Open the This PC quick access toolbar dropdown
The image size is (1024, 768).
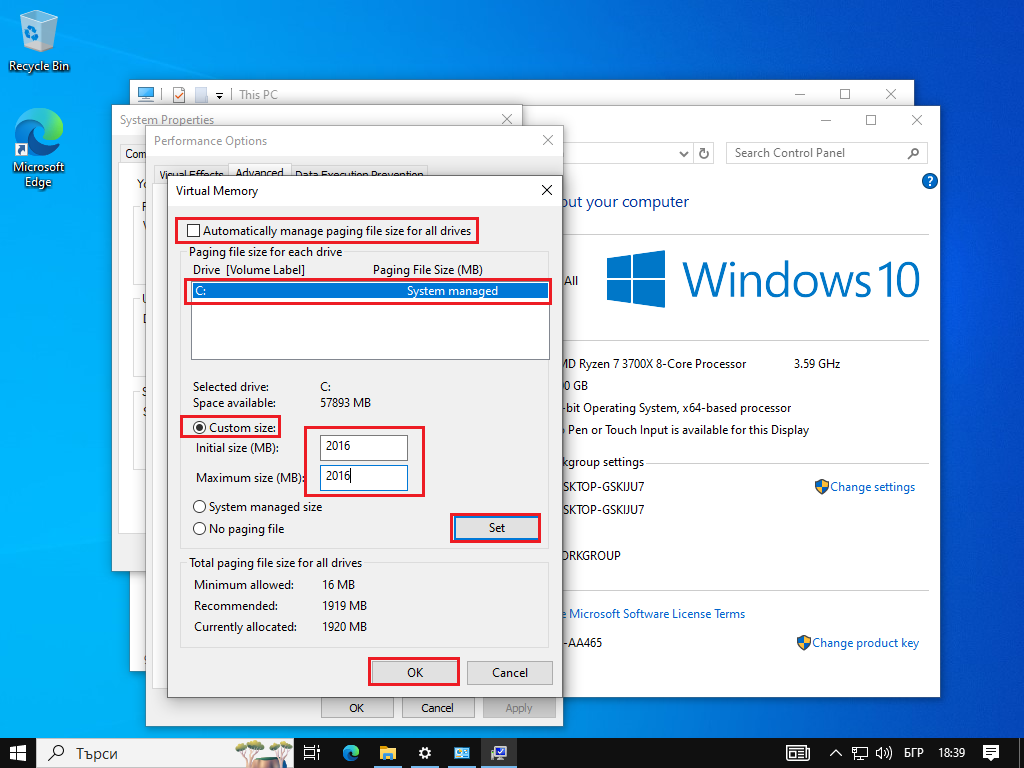point(219,95)
